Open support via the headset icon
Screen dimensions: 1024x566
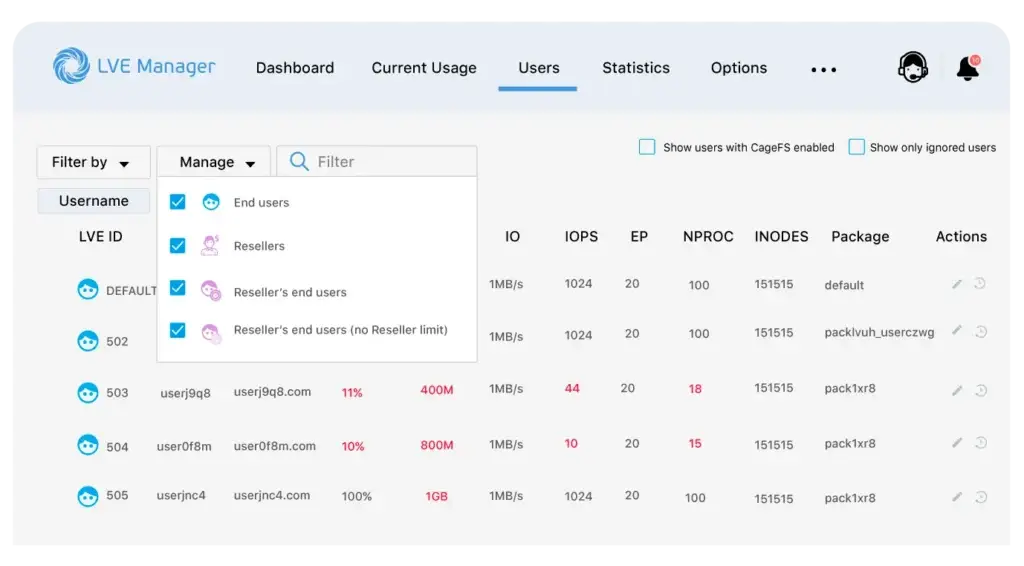coord(912,68)
